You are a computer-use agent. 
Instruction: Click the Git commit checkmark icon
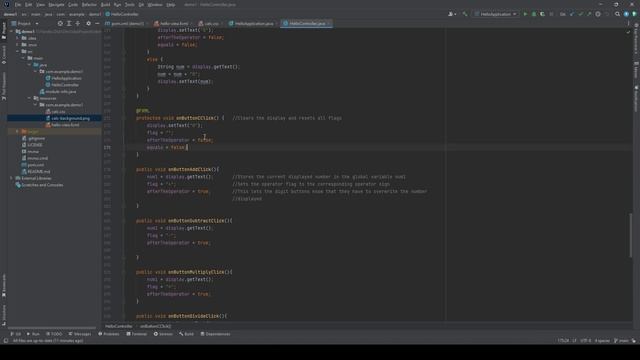pos(580,14)
